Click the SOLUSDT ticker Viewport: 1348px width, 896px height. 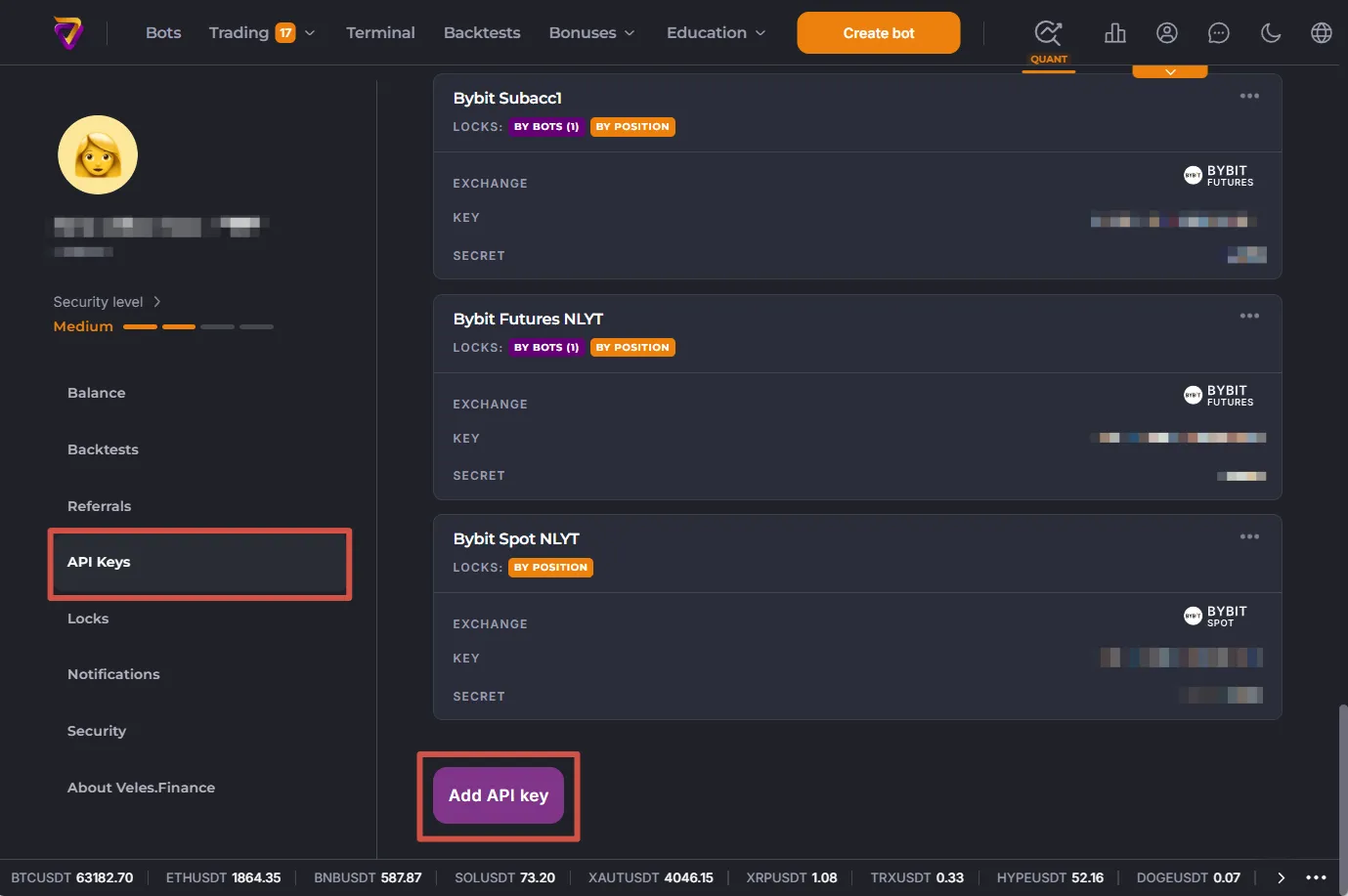(504, 877)
